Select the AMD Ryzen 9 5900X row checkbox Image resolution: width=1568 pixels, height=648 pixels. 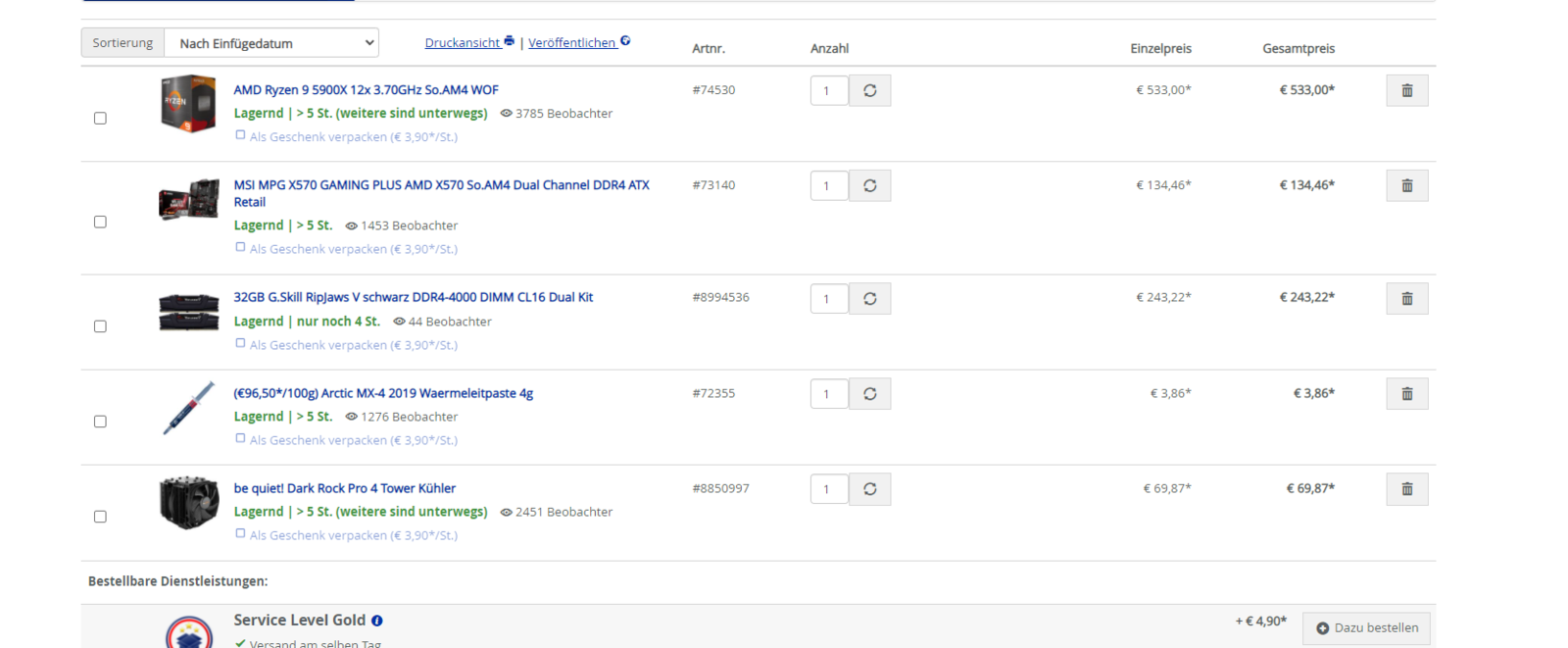pyautogui.click(x=100, y=118)
